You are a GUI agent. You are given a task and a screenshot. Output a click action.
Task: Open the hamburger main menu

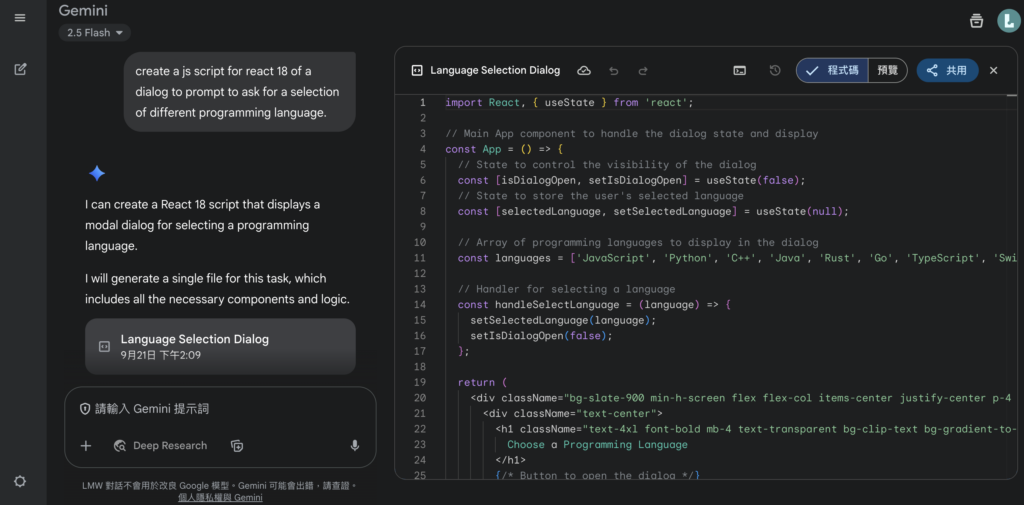click(x=20, y=18)
